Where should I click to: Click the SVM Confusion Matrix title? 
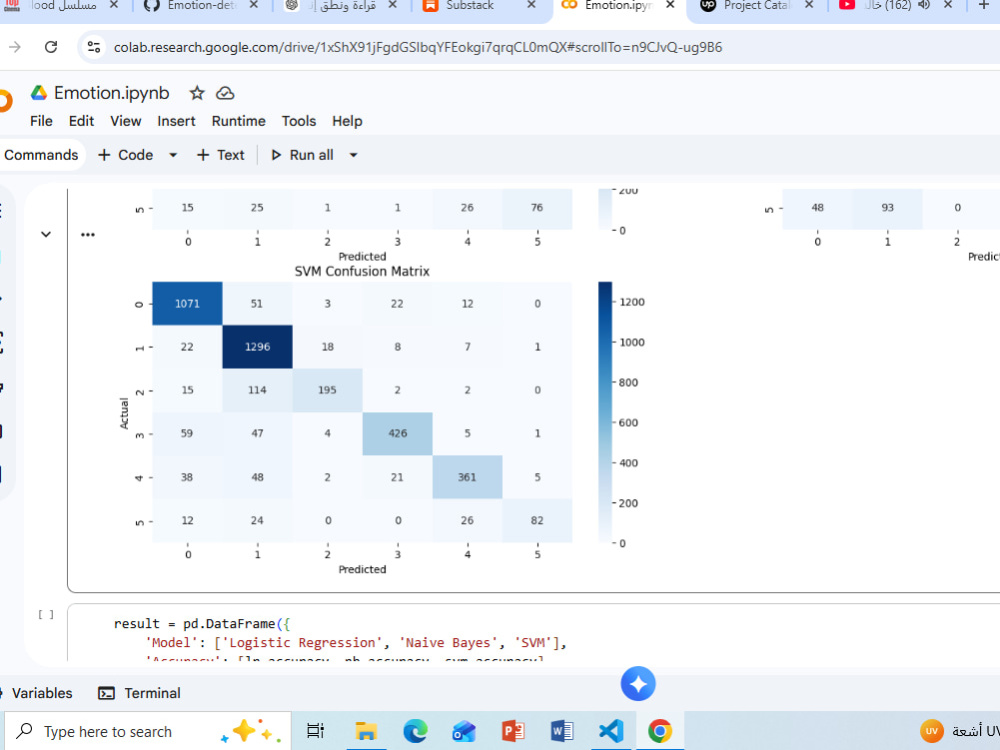362,271
